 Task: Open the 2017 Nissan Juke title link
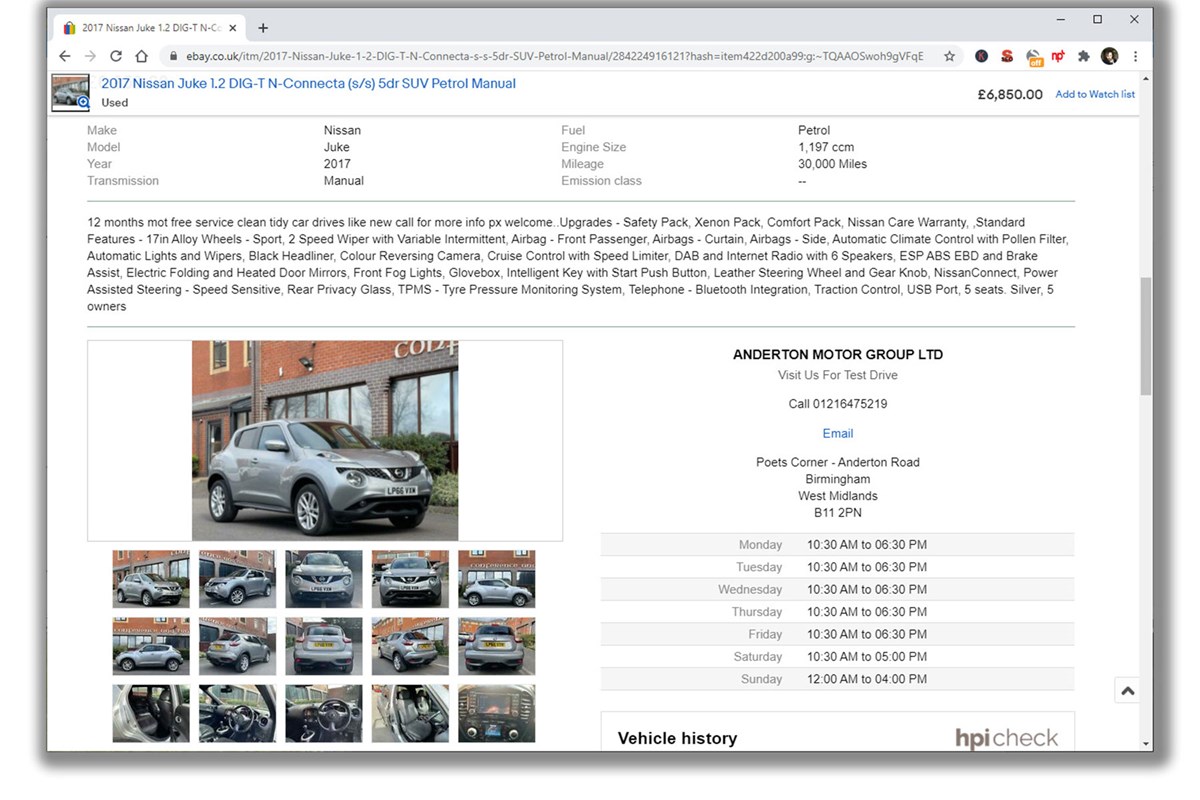tap(308, 84)
